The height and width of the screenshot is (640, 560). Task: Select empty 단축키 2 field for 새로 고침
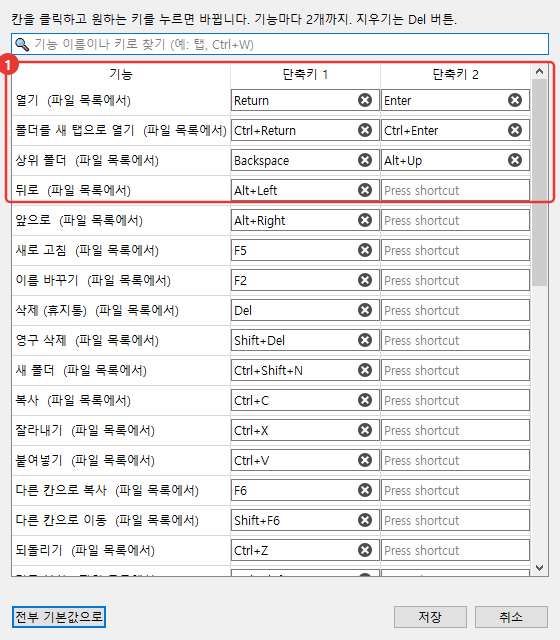(455, 250)
